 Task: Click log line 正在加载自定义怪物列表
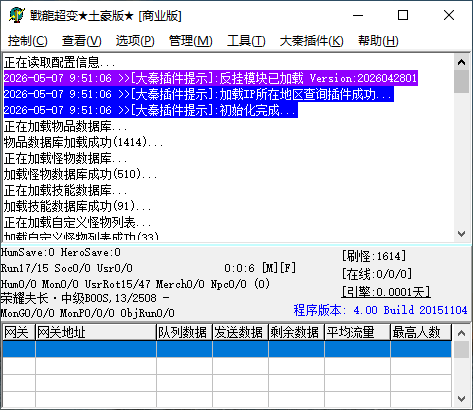click(x=77, y=222)
